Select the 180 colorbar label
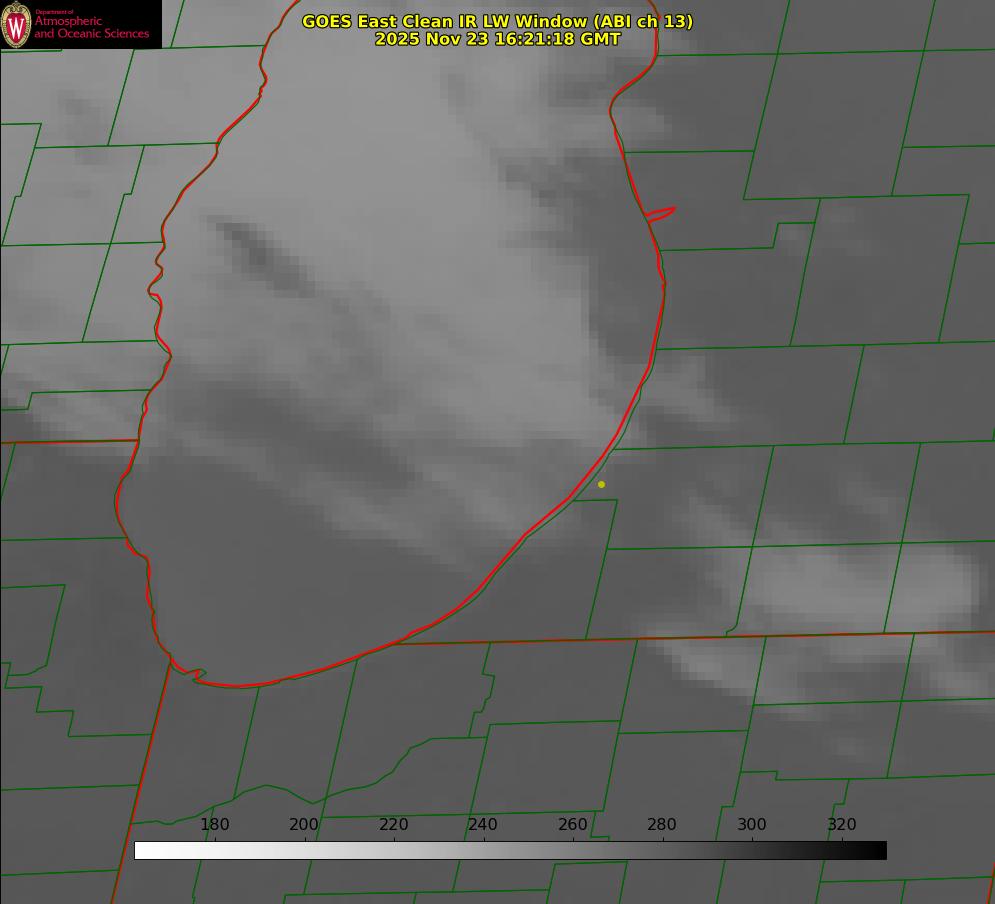Screen dimensions: 995x904 (x=214, y=824)
